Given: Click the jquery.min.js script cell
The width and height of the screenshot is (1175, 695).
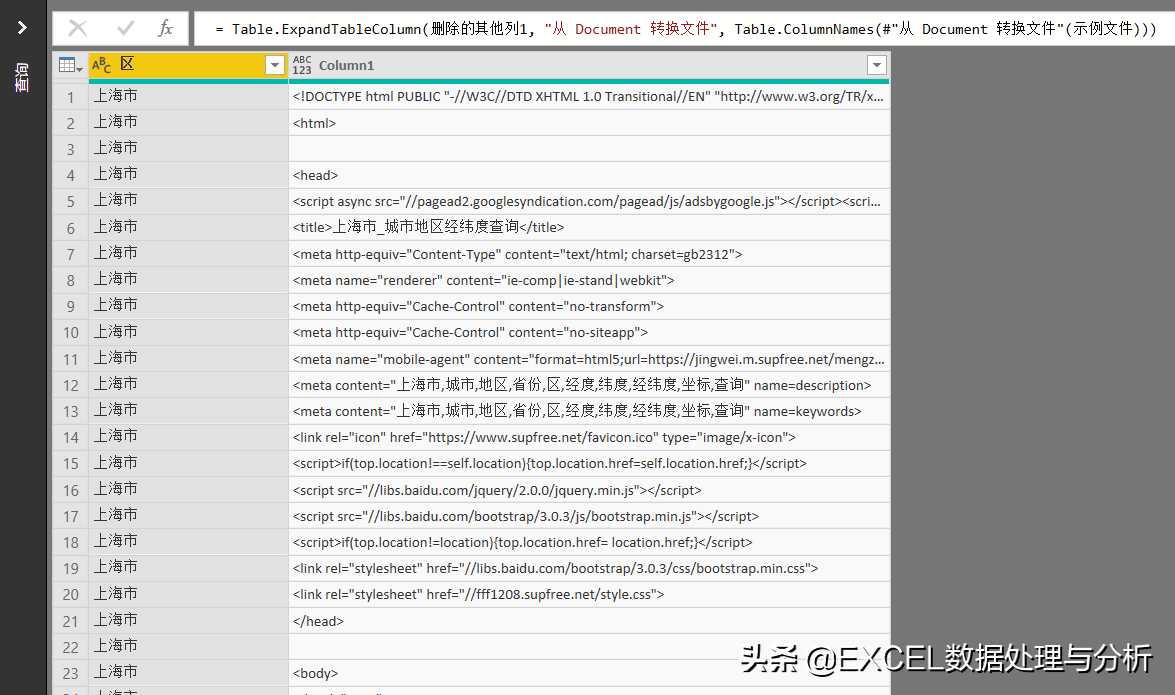Looking at the screenshot, I should (x=589, y=490).
